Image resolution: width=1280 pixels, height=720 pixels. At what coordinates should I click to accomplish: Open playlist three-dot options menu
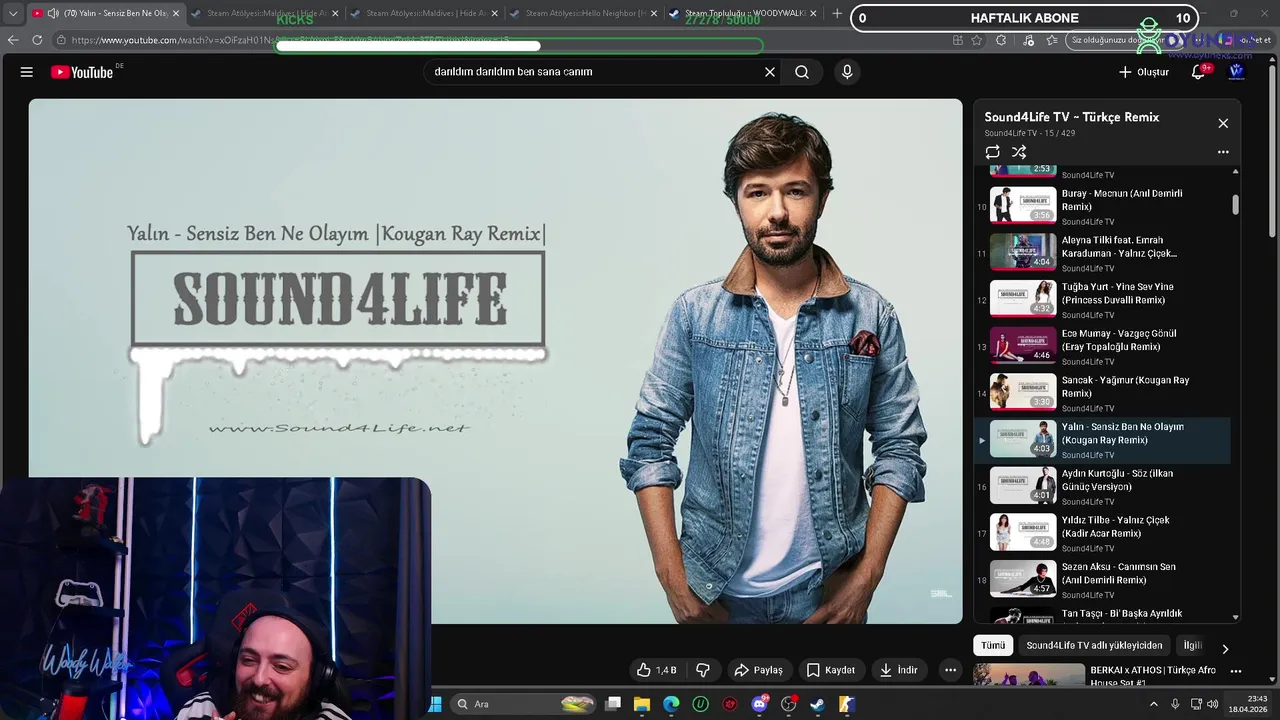1223,152
